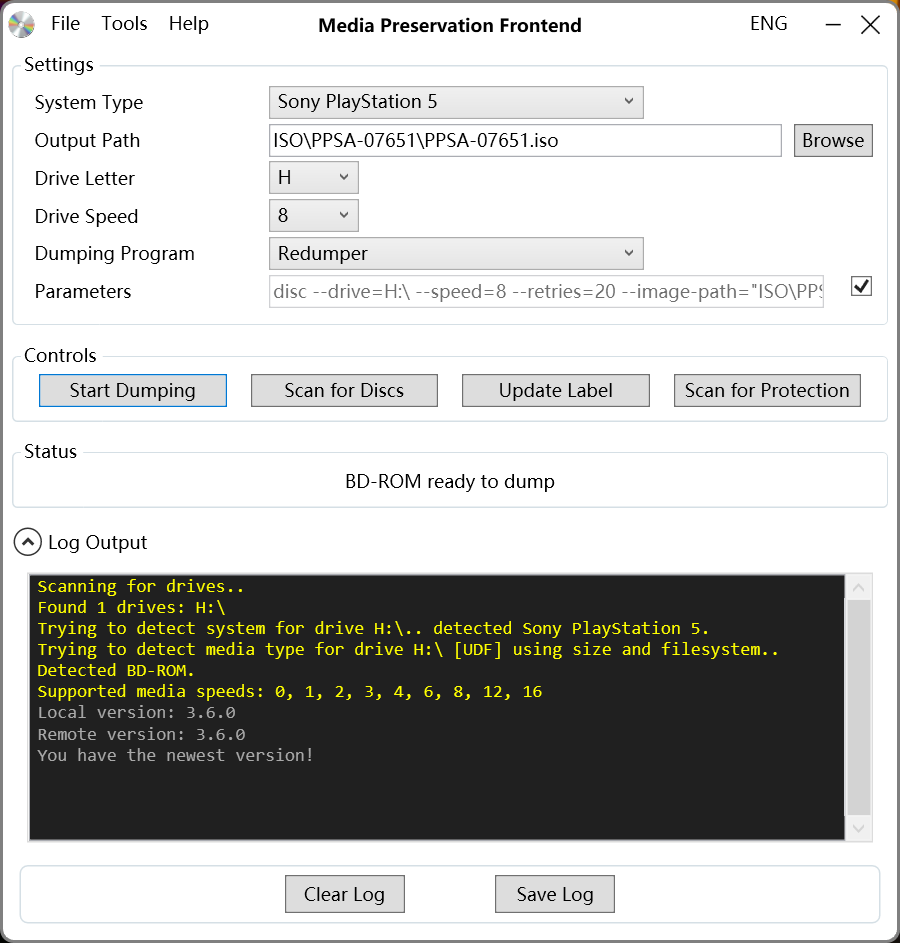
Task: Click log line 'Scanning for drives..'
Action: [141, 586]
